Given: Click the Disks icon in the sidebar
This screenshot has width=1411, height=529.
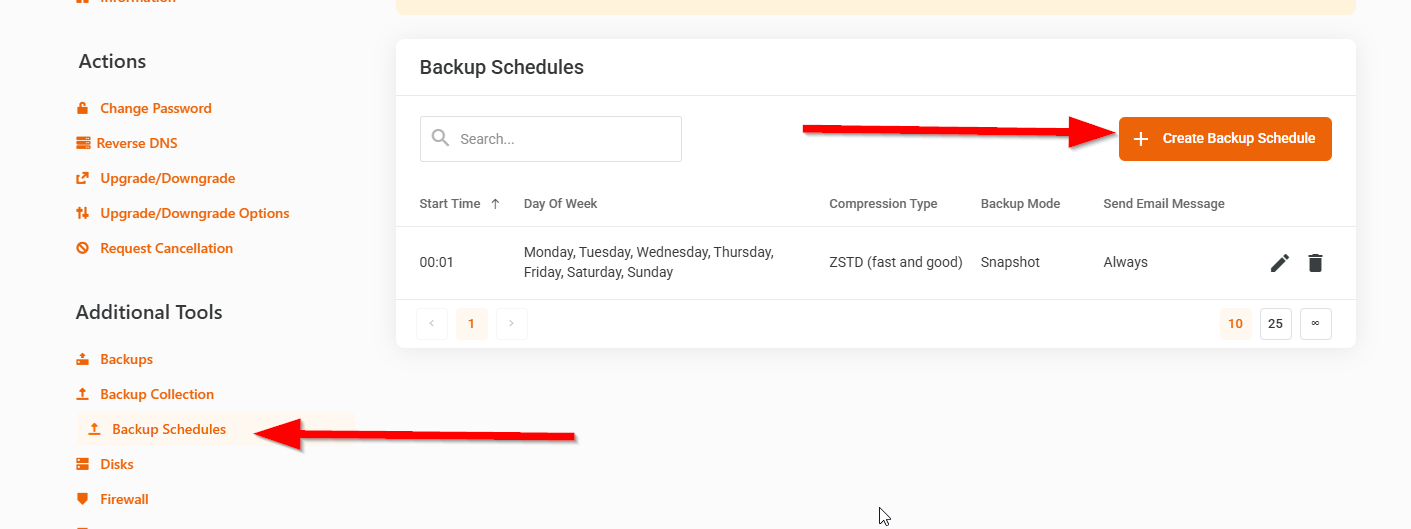Looking at the screenshot, I should [x=82, y=464].
